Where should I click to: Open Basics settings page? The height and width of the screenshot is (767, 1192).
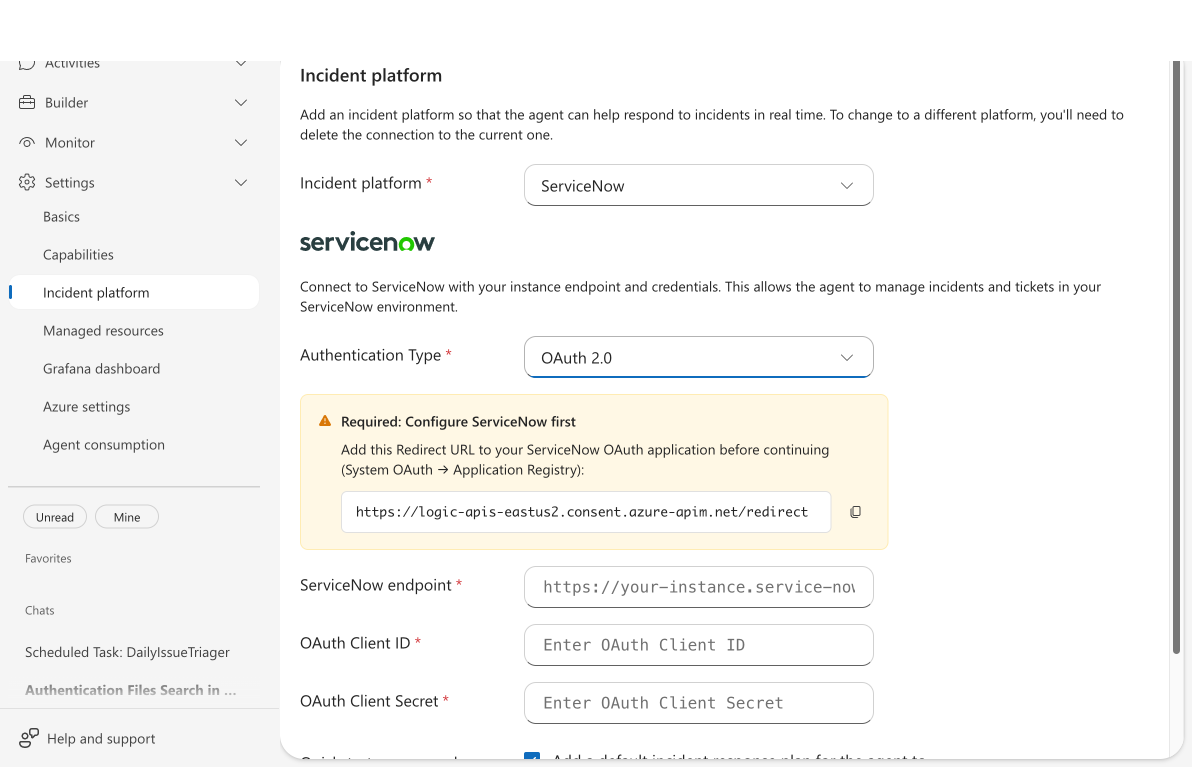61,217
